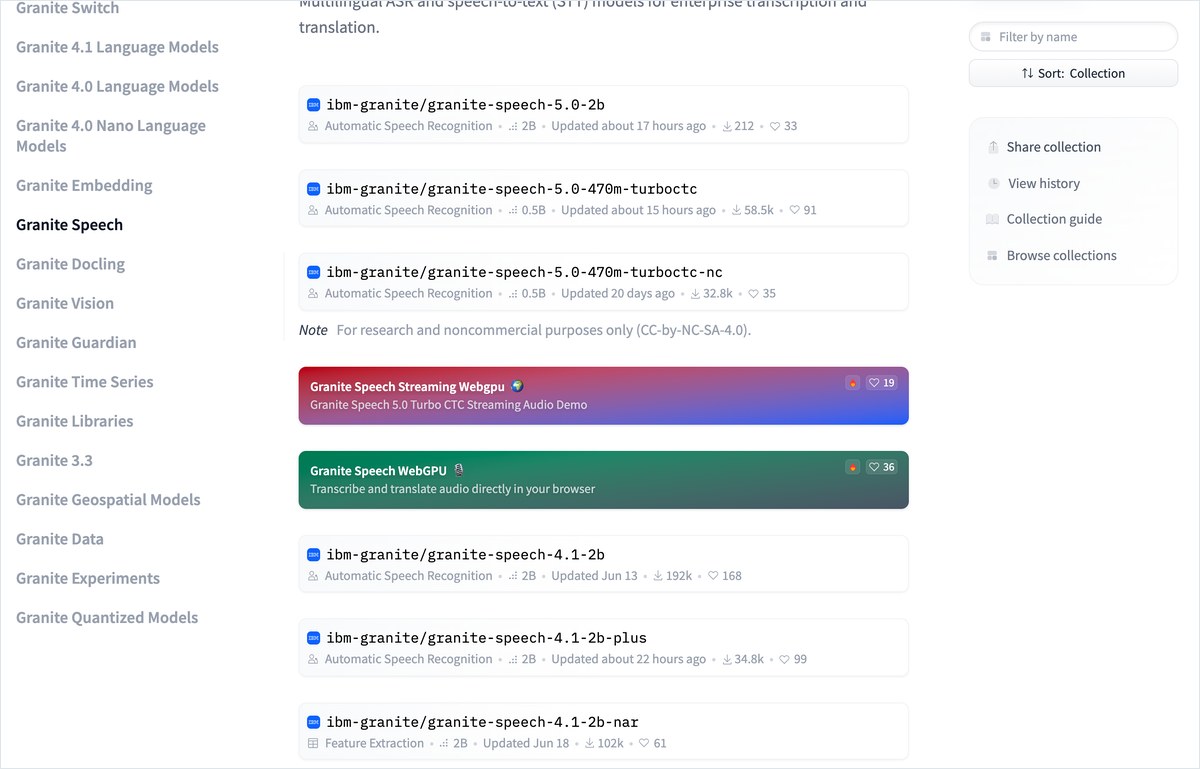Click the heart icon with 168 likes

(713, 576)
